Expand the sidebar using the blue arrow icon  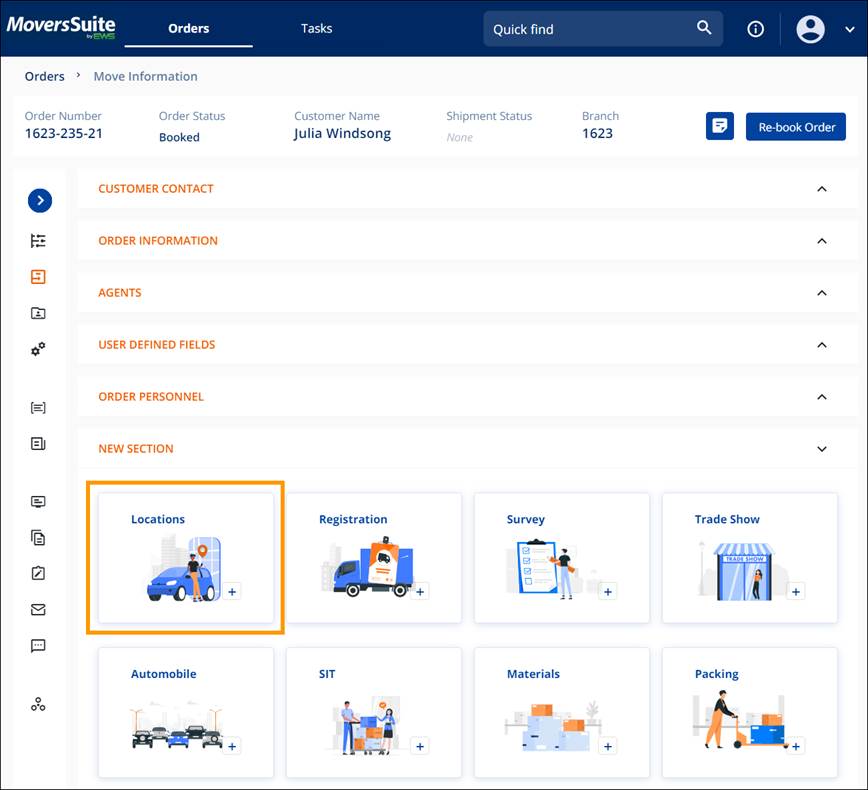coord(40,200)
